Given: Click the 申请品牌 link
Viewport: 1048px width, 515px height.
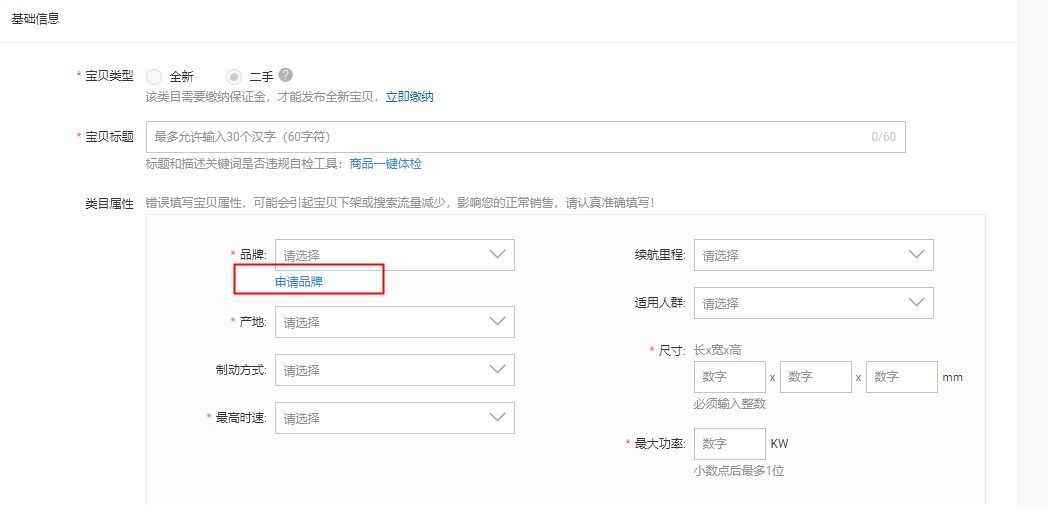Looking at the screenshot, I should [299, 282].
